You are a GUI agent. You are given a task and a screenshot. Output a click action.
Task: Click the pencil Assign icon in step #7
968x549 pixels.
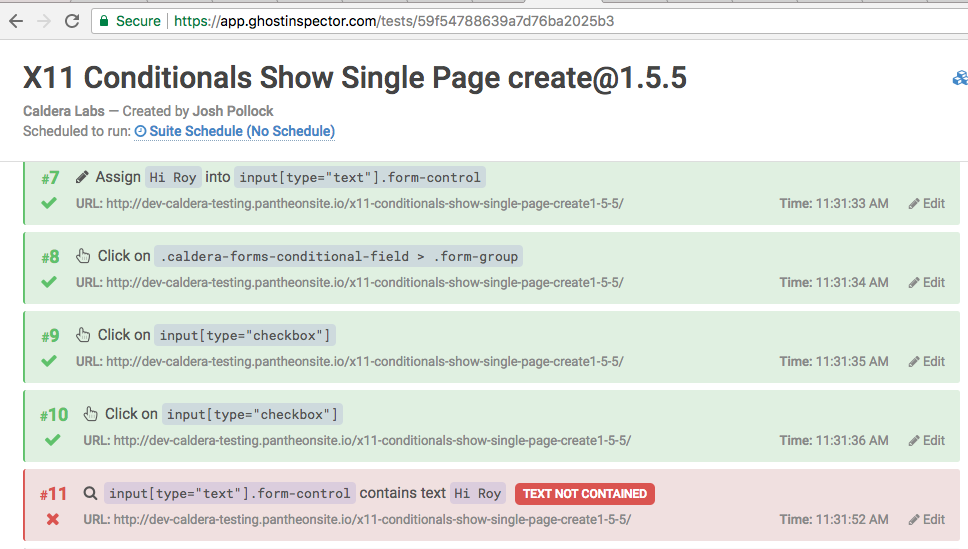click(x=82, y=178)
